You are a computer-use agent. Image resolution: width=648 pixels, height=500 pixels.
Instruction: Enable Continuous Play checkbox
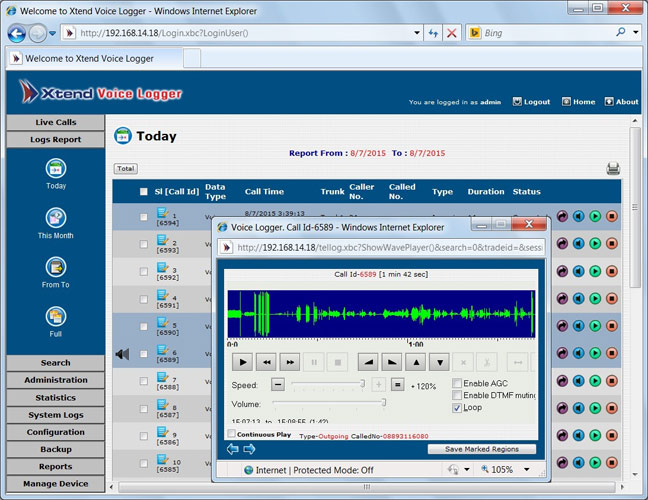232,433
